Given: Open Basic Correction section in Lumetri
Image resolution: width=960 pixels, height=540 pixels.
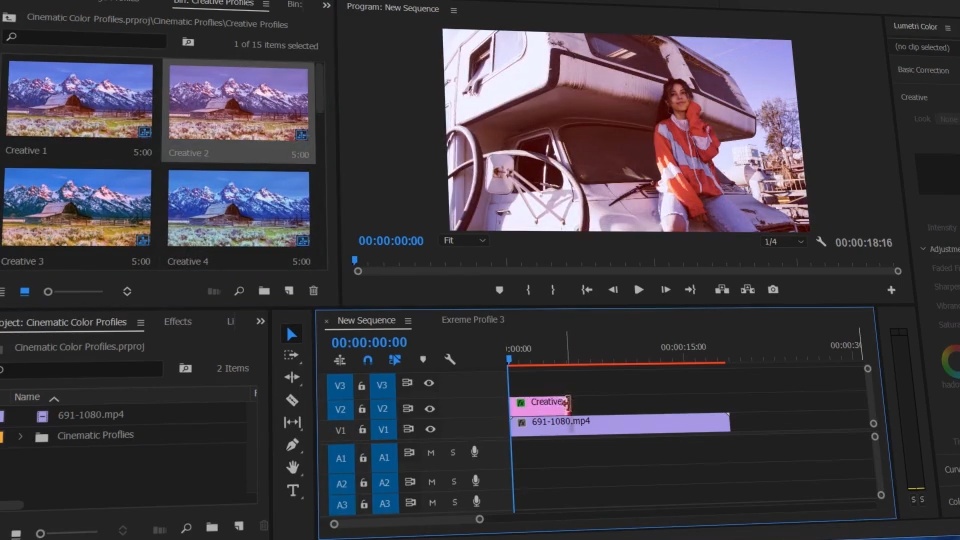Looking at the screenshot, I should click(923, 70).
